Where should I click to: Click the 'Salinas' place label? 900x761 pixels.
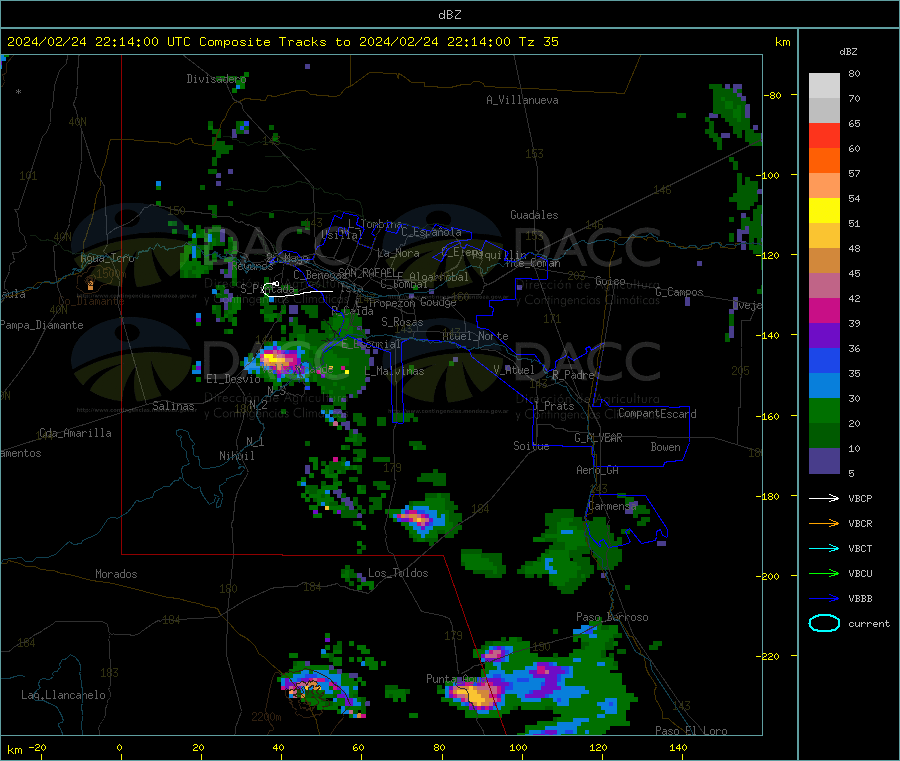[173, 406]
